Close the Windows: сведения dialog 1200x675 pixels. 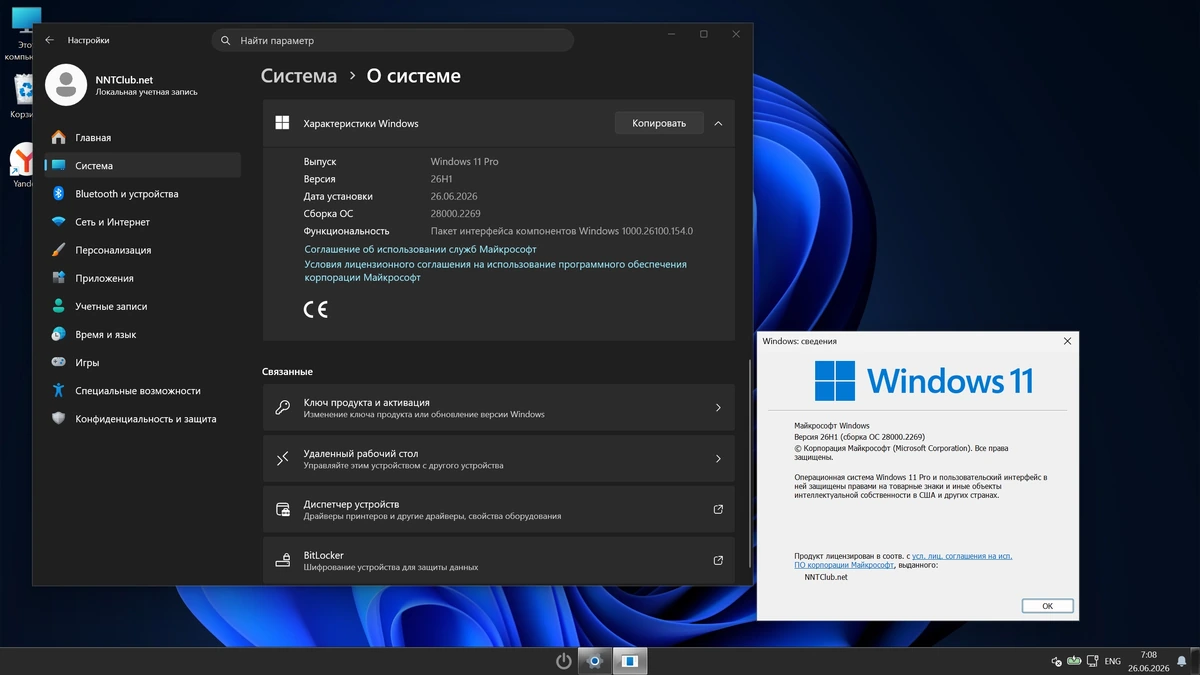pos(1067,341)
